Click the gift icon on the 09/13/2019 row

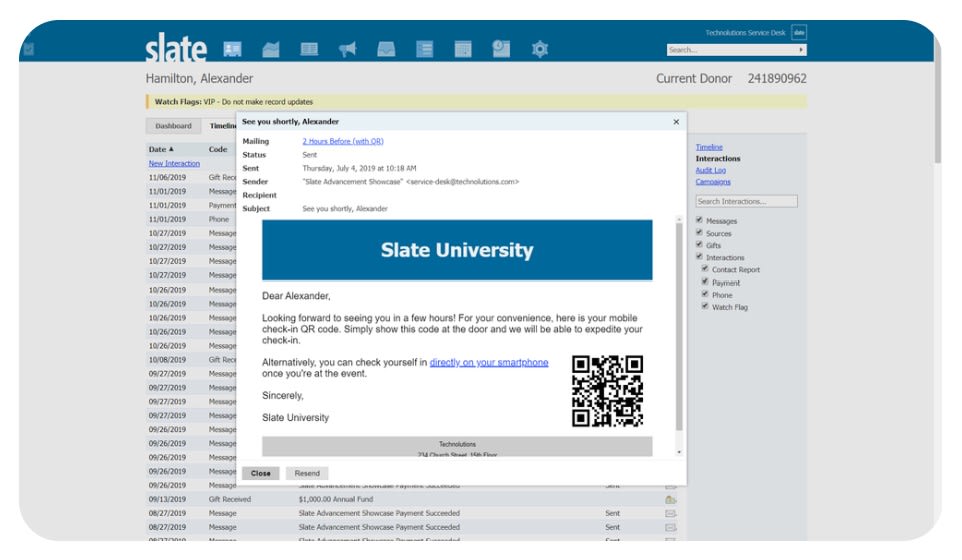(x=671, y=499)
